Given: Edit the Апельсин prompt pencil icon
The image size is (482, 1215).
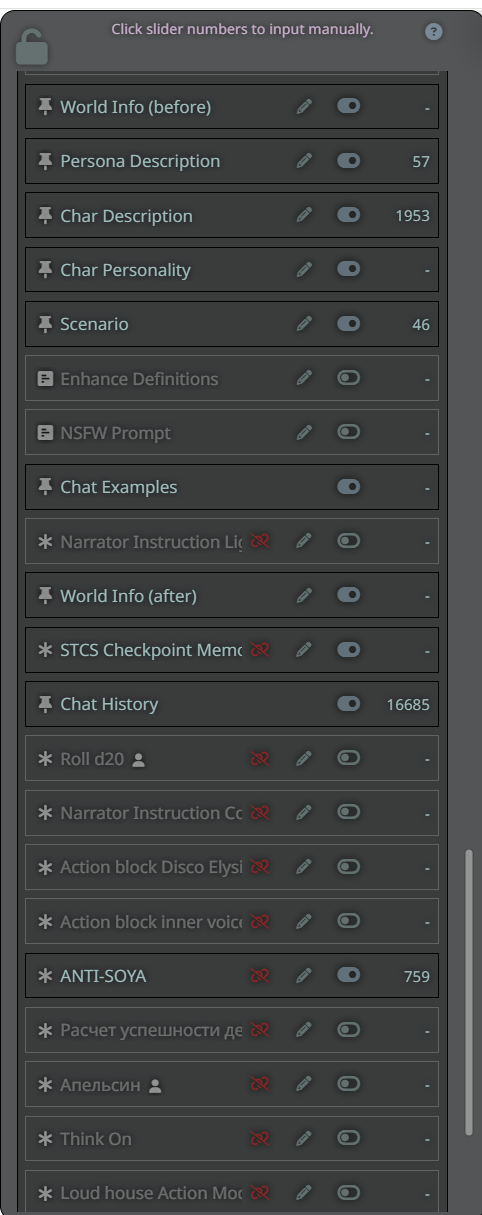Looking at the screenshot, I should click(304, 1084).
